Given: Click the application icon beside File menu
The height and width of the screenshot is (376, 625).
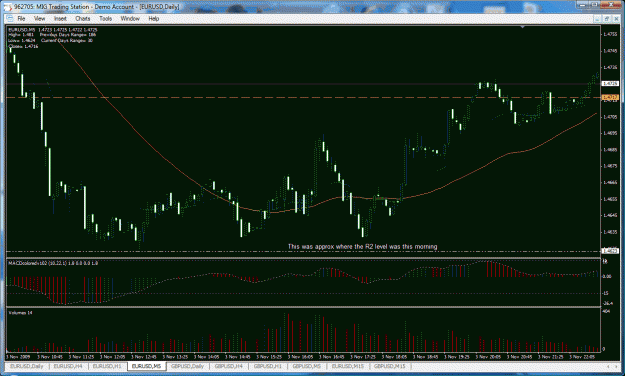Looking at the screenshot, I should click(10, 18).
